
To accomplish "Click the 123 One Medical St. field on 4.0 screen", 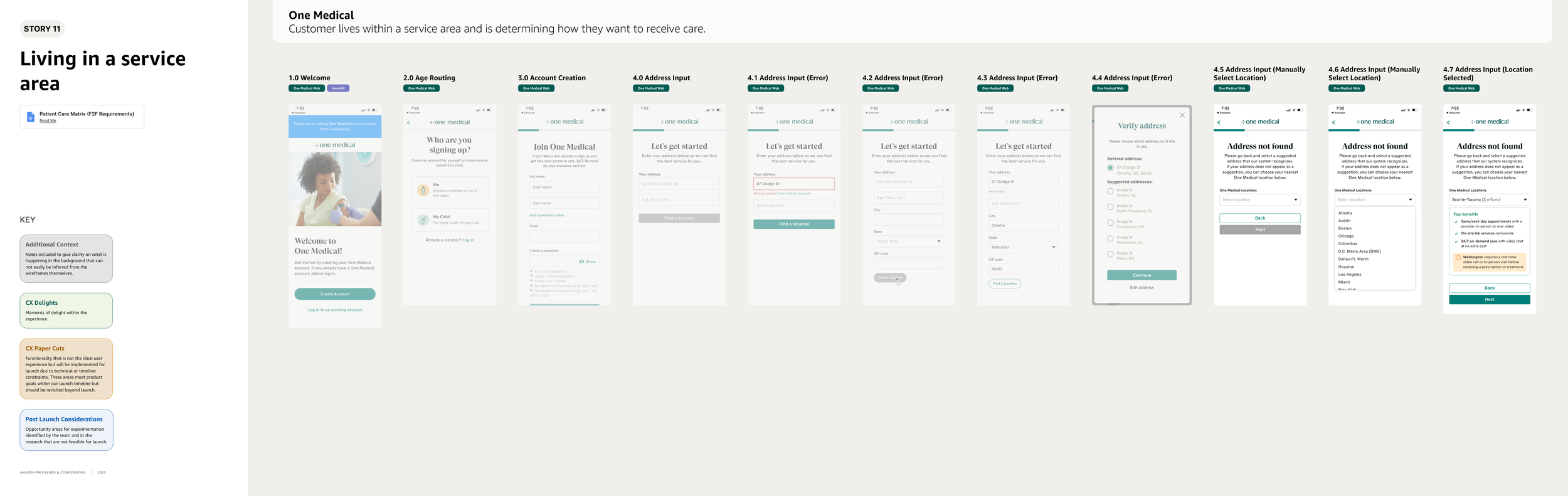I will click(679, 184).
